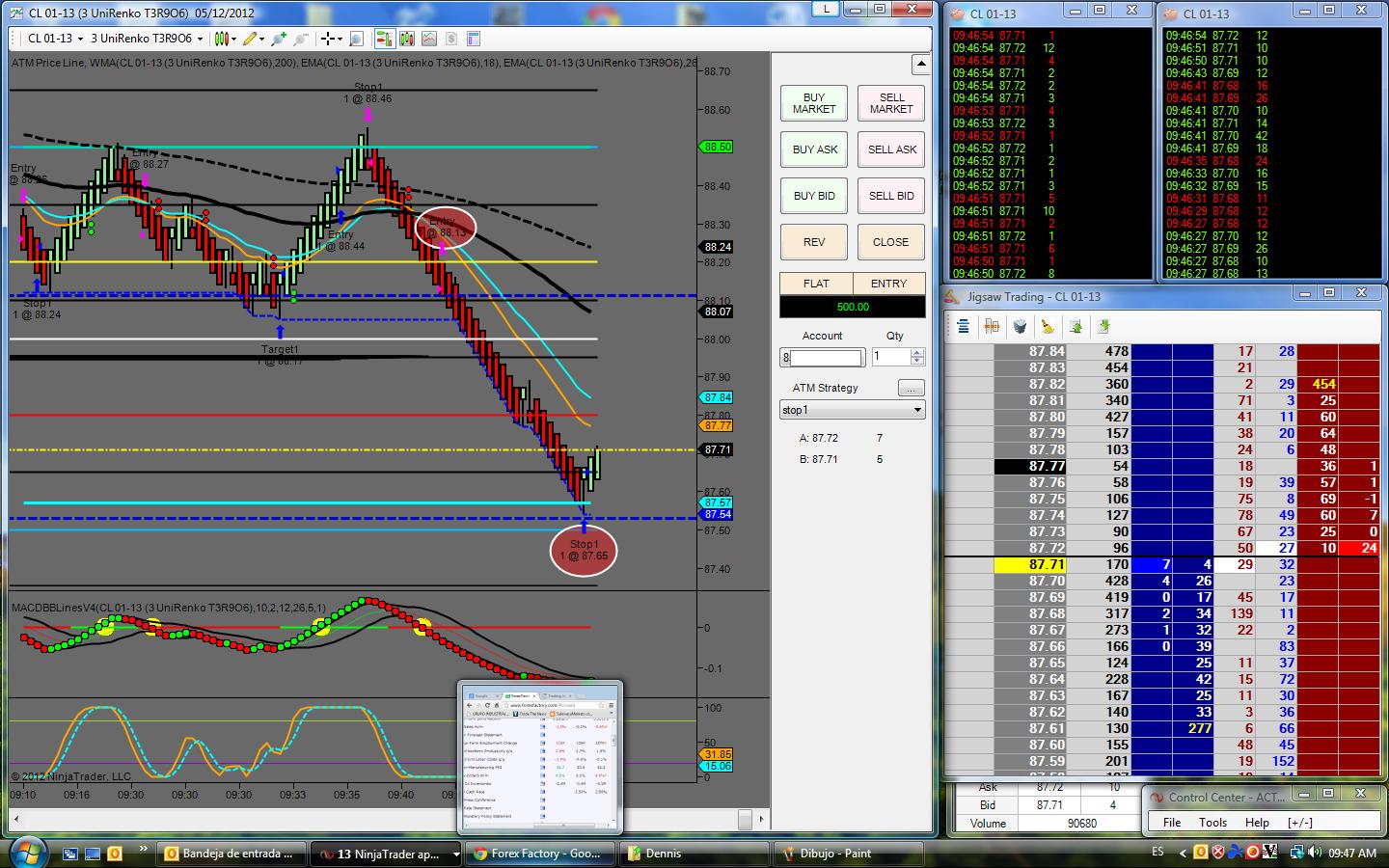
Task: Click Jigsaw broom clear icon
Action: pyautogui.click(x=1048, y=327)
